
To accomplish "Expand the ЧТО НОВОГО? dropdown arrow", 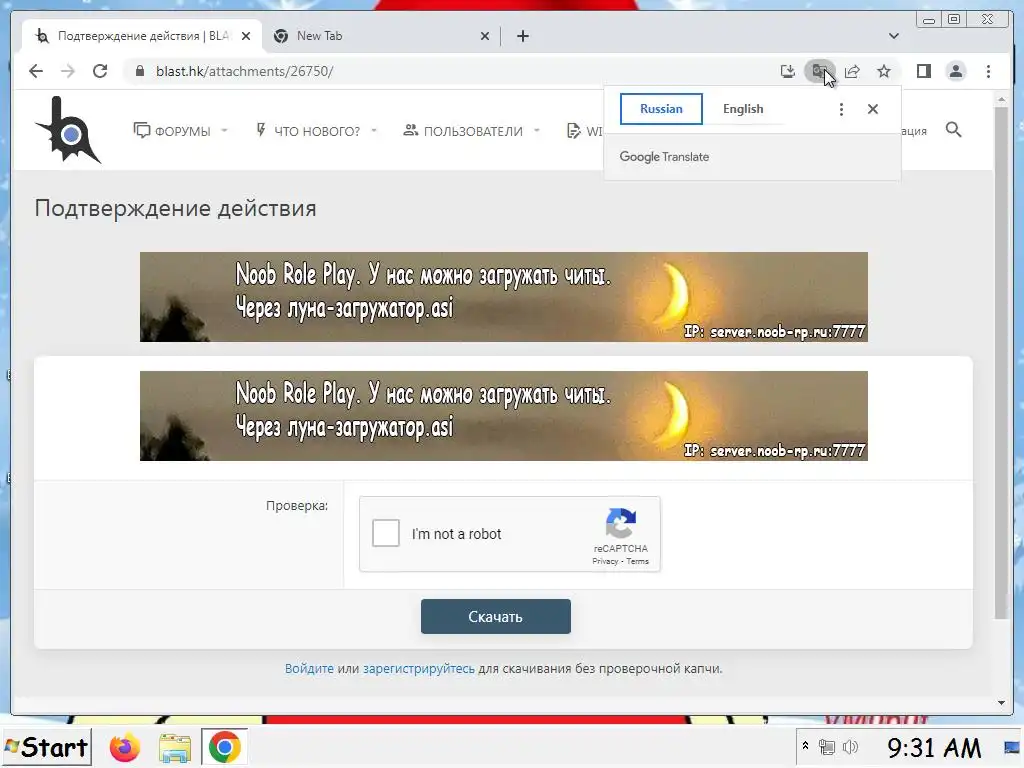I will [x=374, y=131].
